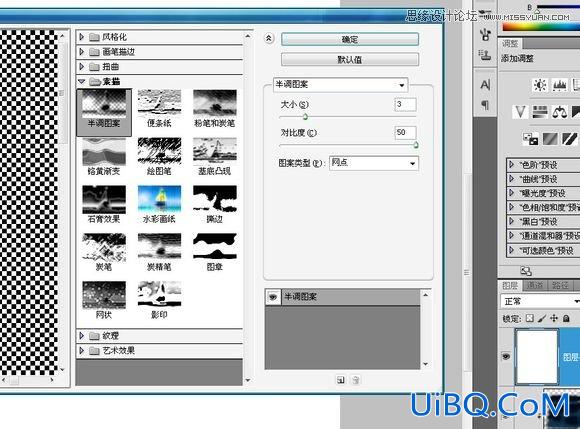Expand the 纹理 filter folder
Screen dimensions: 580x429
pos(82,335)
